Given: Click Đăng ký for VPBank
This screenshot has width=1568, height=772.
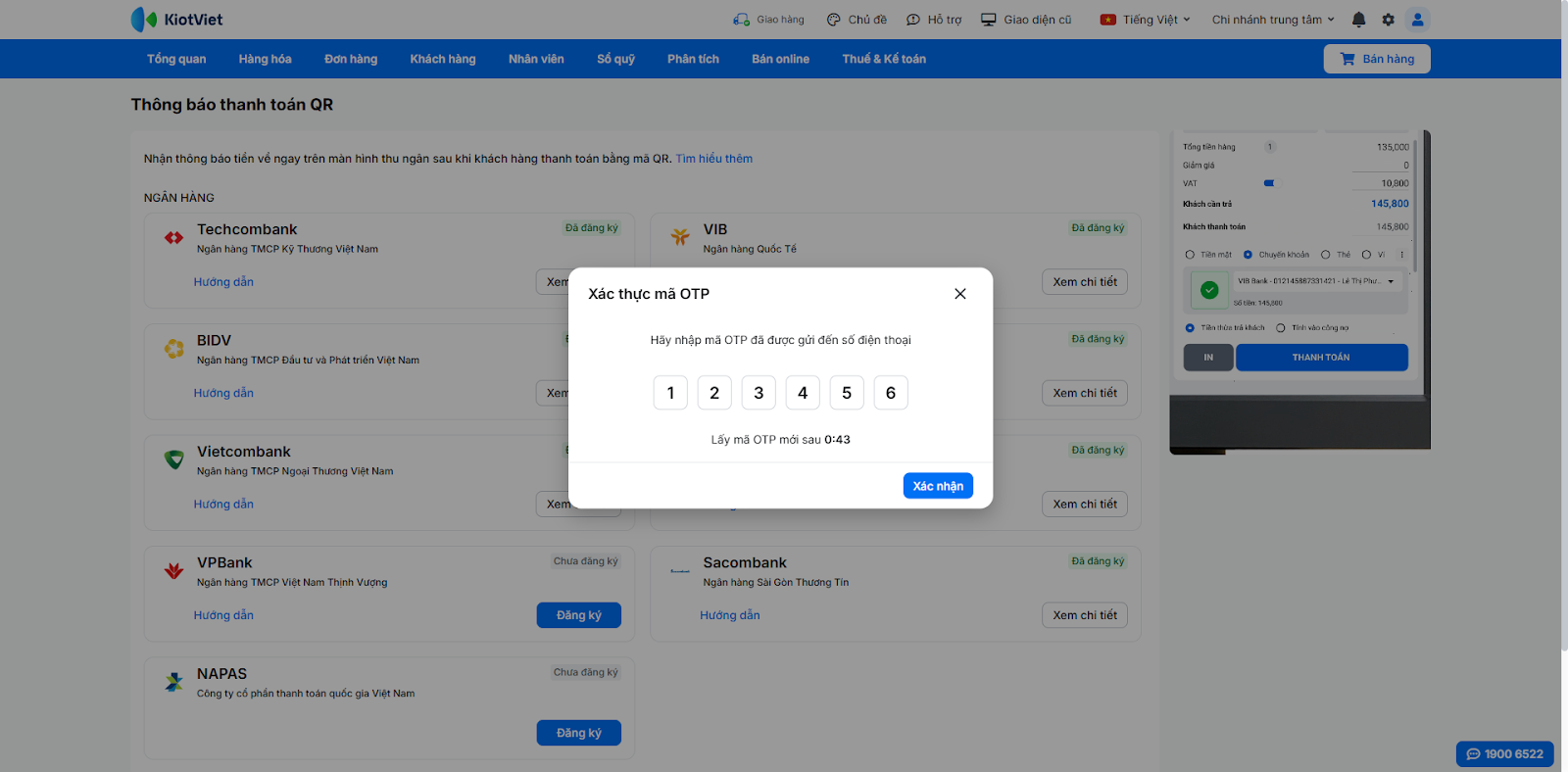Looking at the screenshot, I should pos(579,615).
